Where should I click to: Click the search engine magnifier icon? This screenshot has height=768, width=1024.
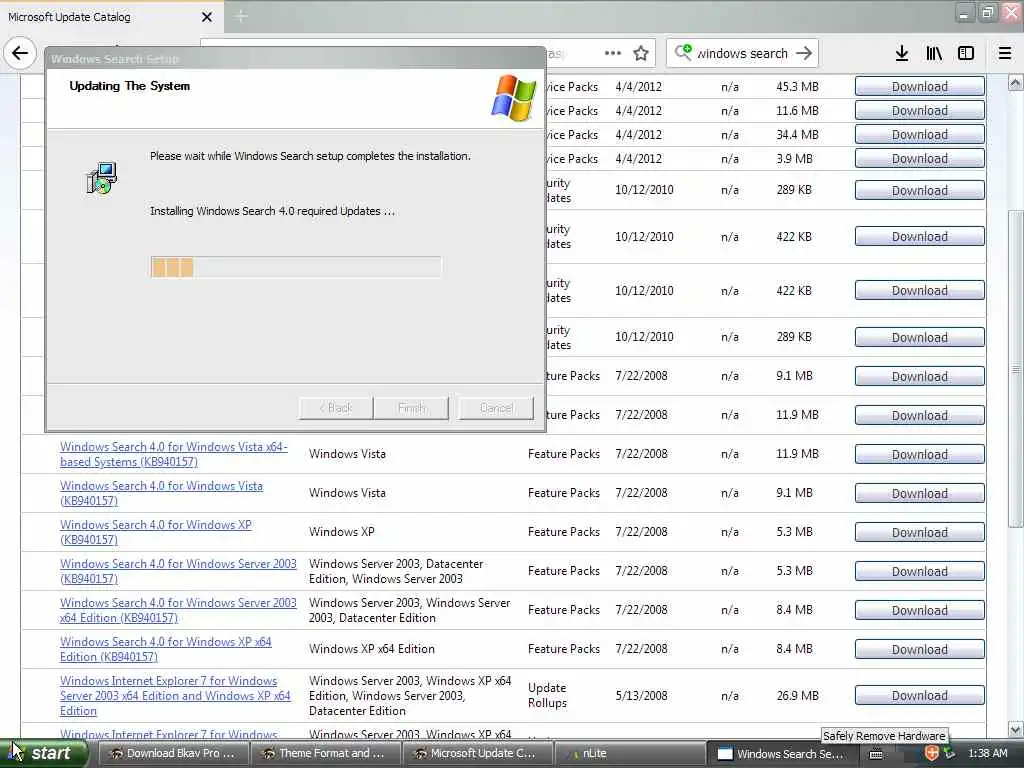683,52
